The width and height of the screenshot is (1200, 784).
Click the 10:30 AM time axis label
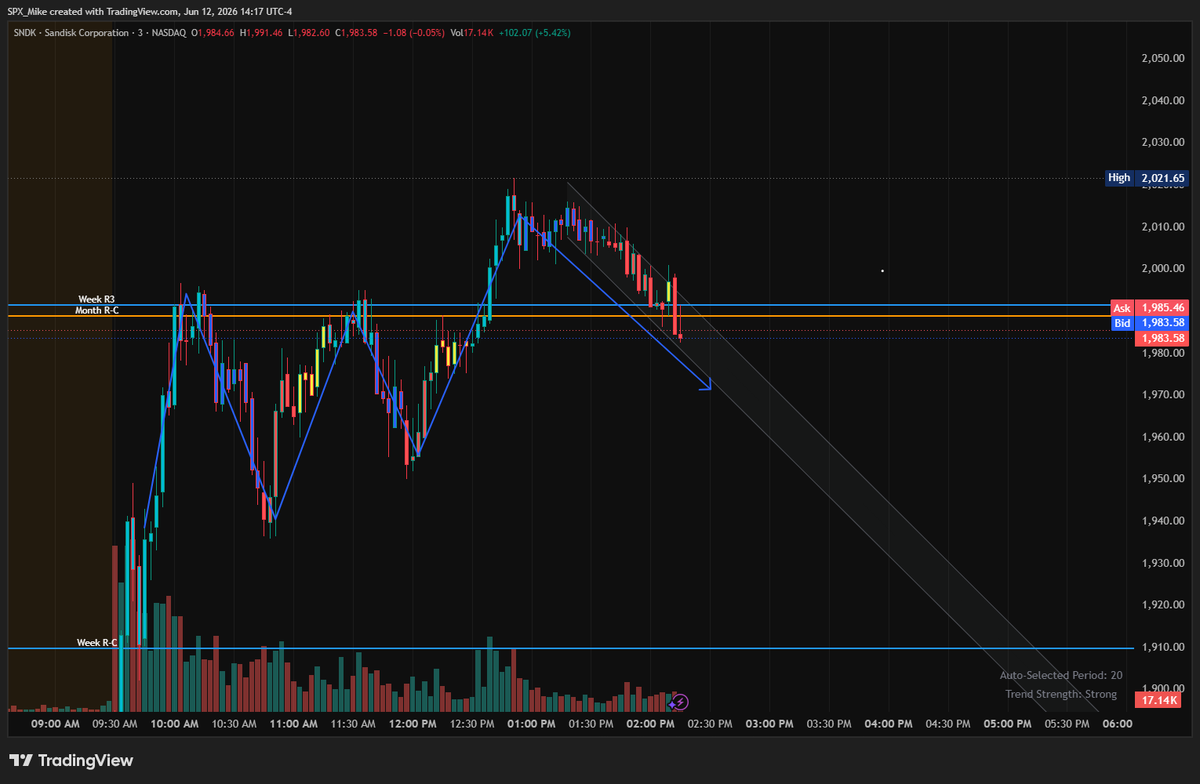click(234, 723)
